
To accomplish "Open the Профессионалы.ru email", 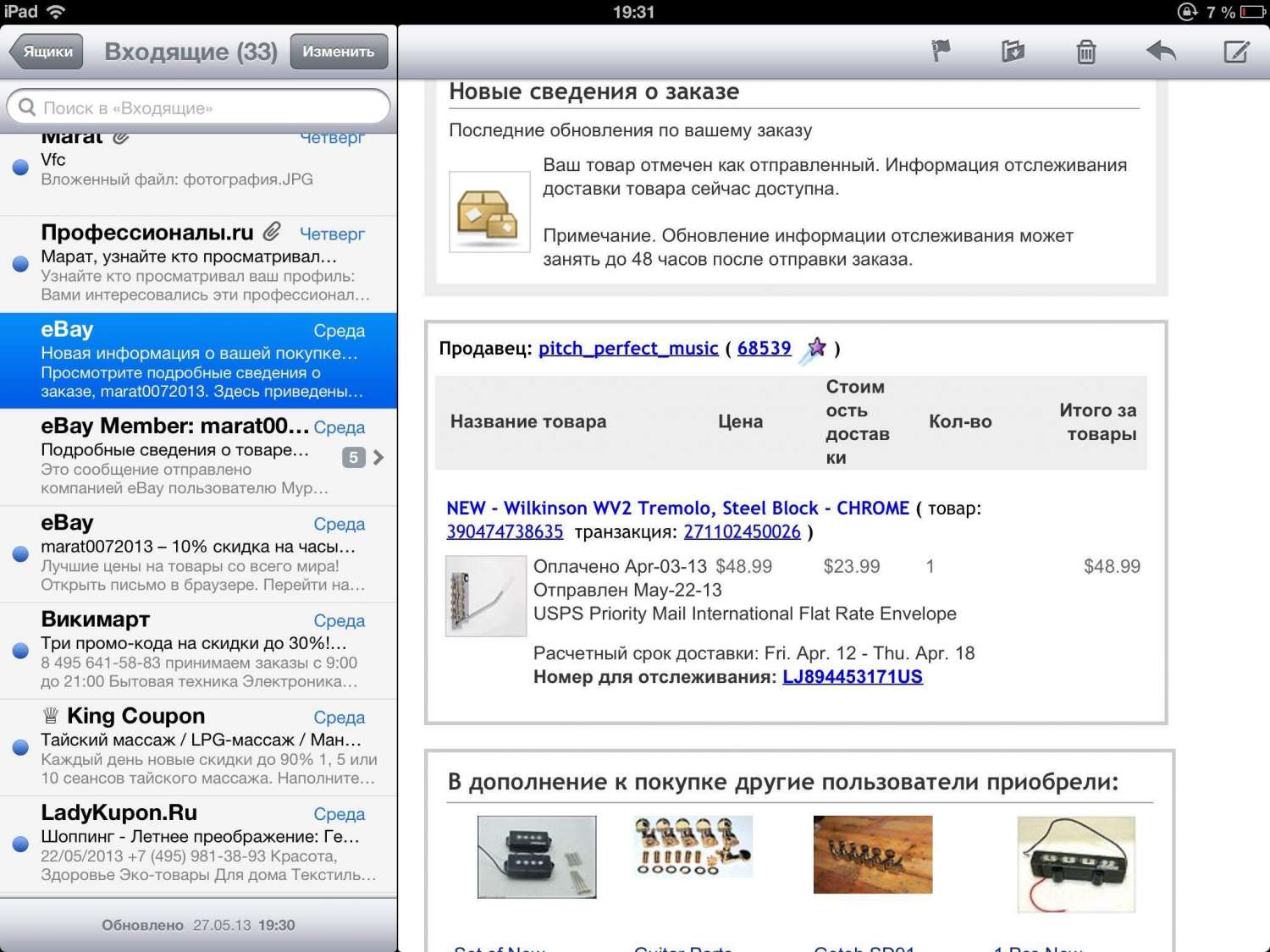I will 198,264.
